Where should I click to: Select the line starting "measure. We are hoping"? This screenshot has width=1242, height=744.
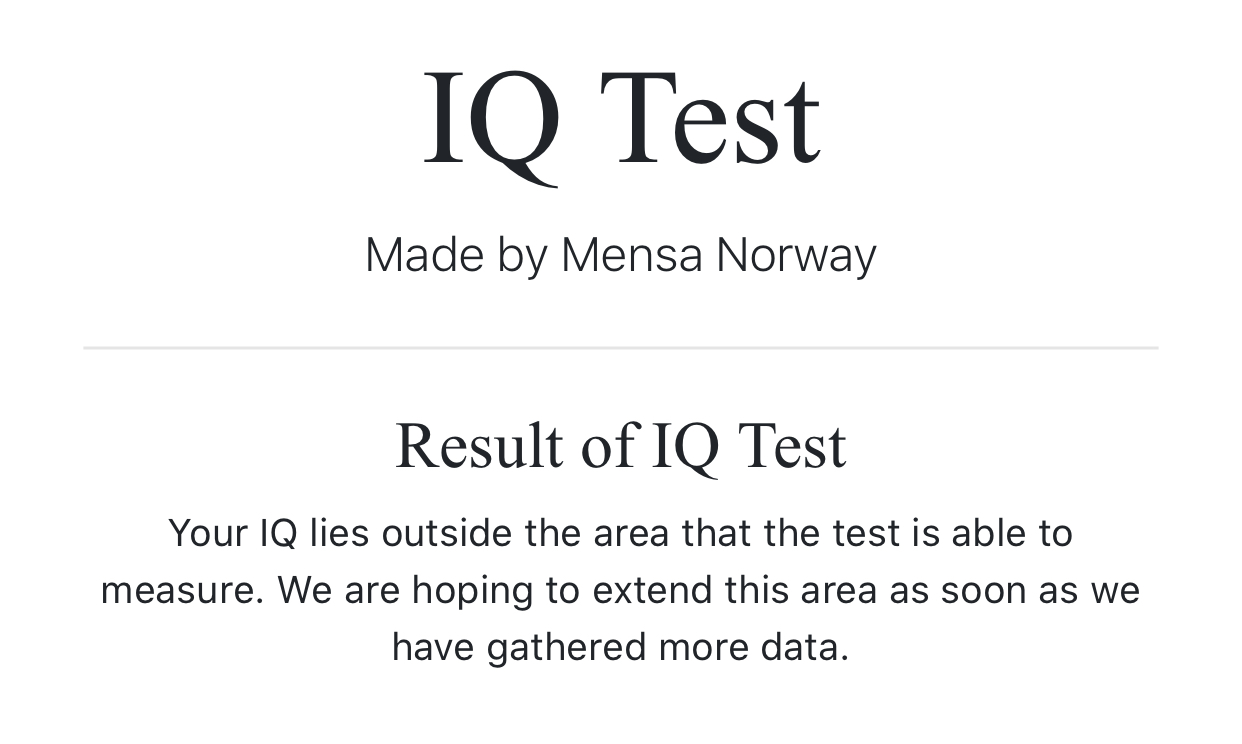click(x=621, y=590)
